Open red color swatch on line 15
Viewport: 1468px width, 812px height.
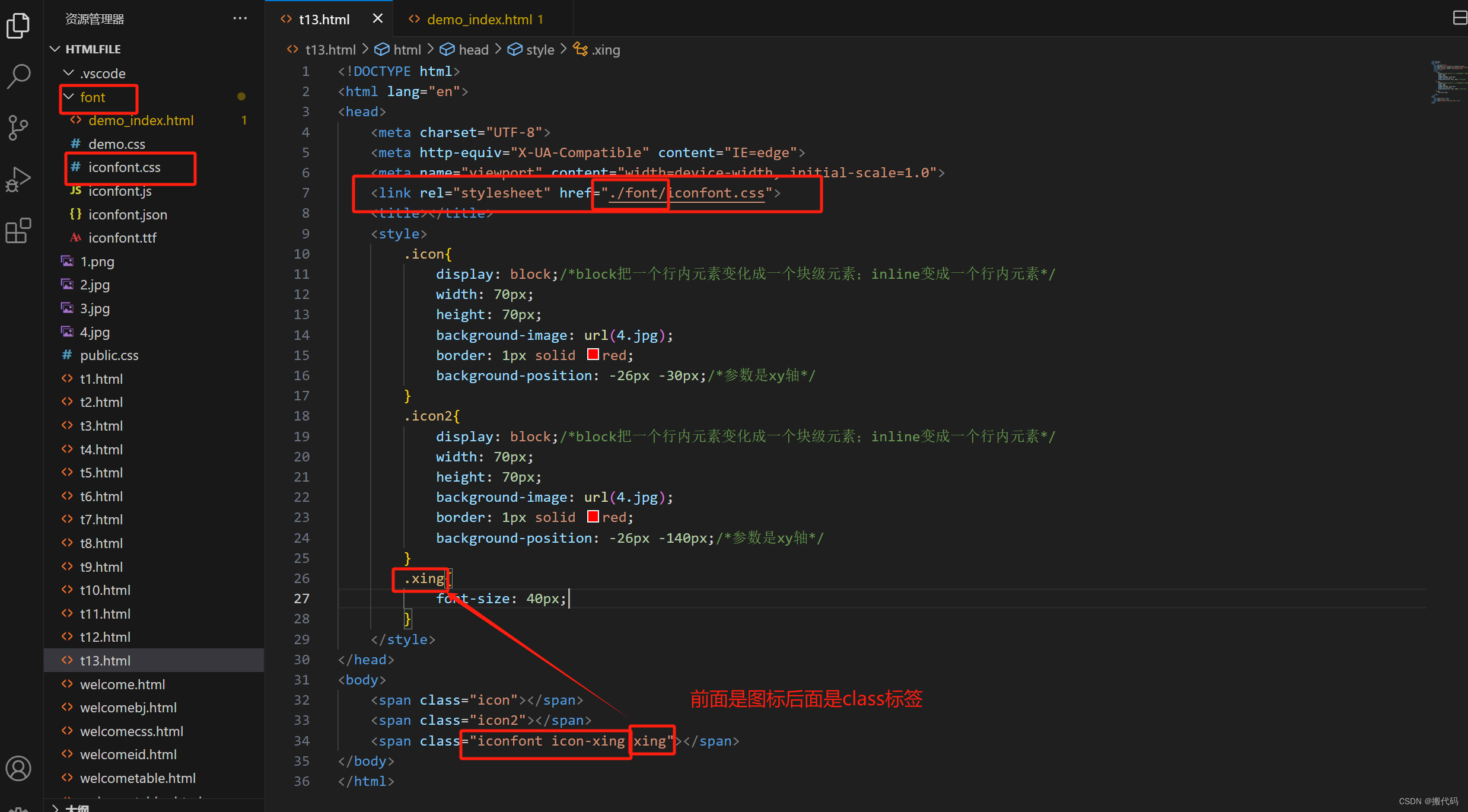tap(593, 355)
